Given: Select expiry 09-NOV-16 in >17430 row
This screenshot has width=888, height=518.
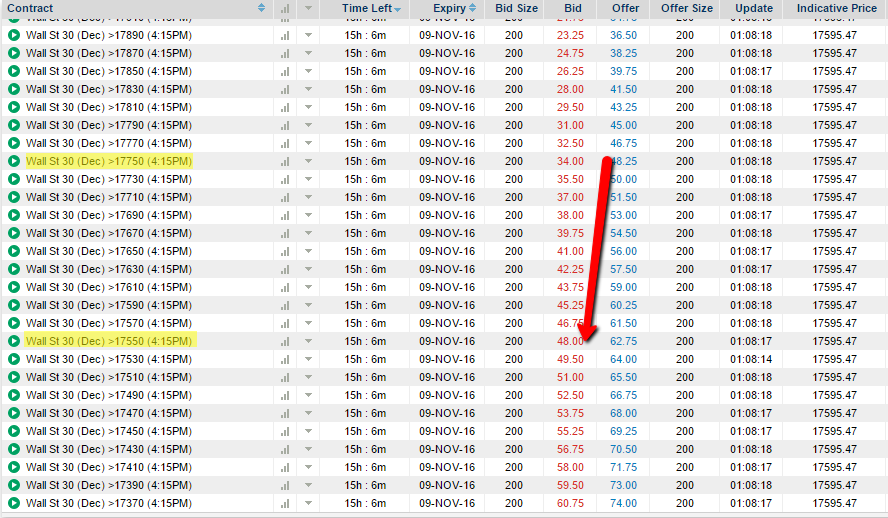Looking at the screenshot, I should [x=447, y=449].
